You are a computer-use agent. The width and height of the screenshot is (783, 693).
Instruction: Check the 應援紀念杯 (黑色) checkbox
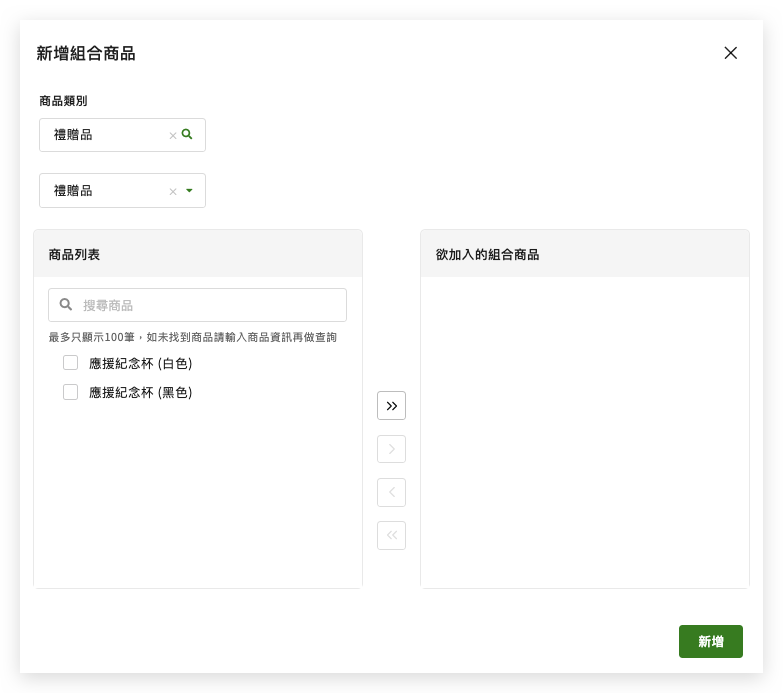coord(70,392)
